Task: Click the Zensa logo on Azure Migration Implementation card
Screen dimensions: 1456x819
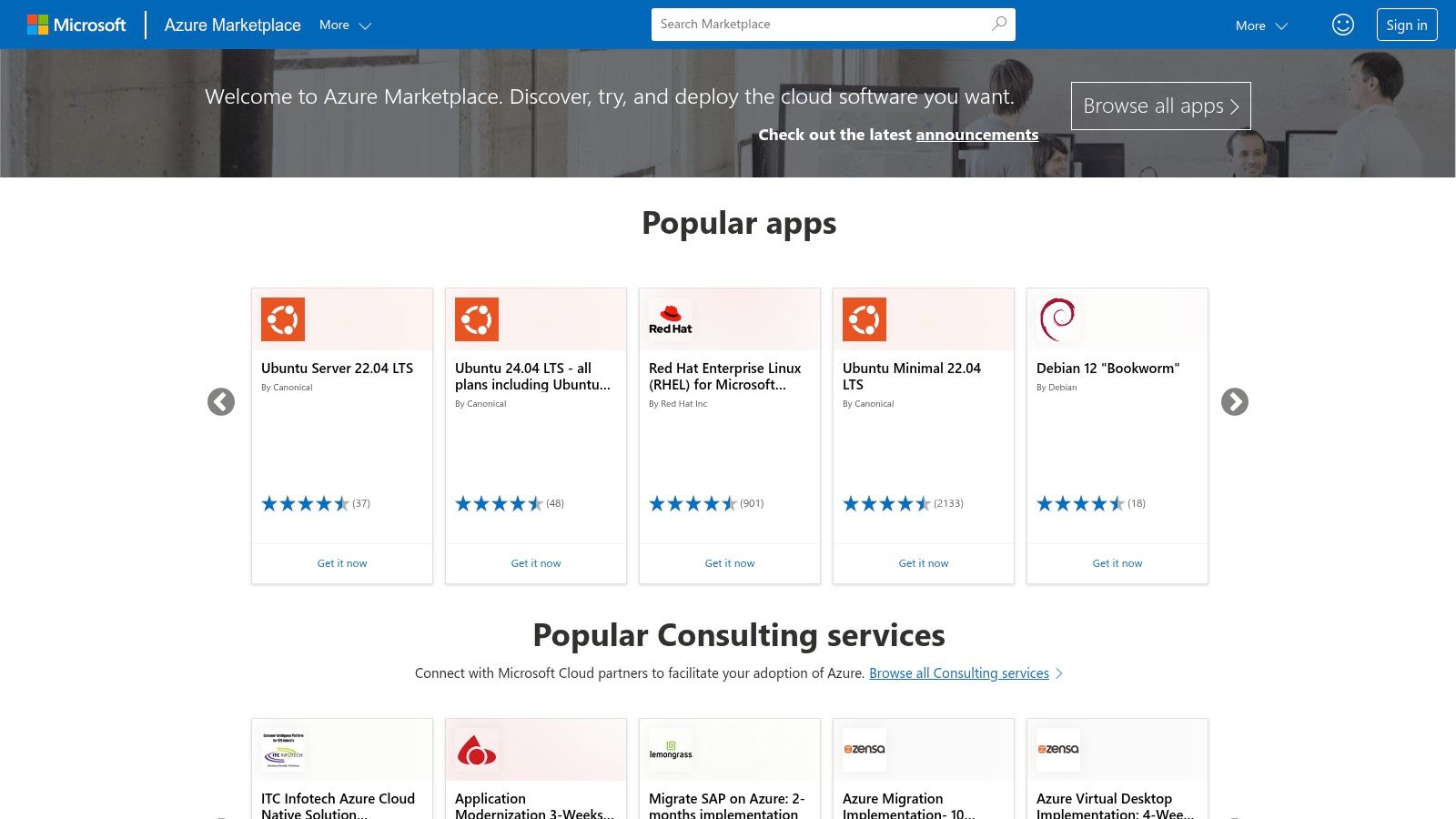Action: pyautogui.click(x=864, y=749)
